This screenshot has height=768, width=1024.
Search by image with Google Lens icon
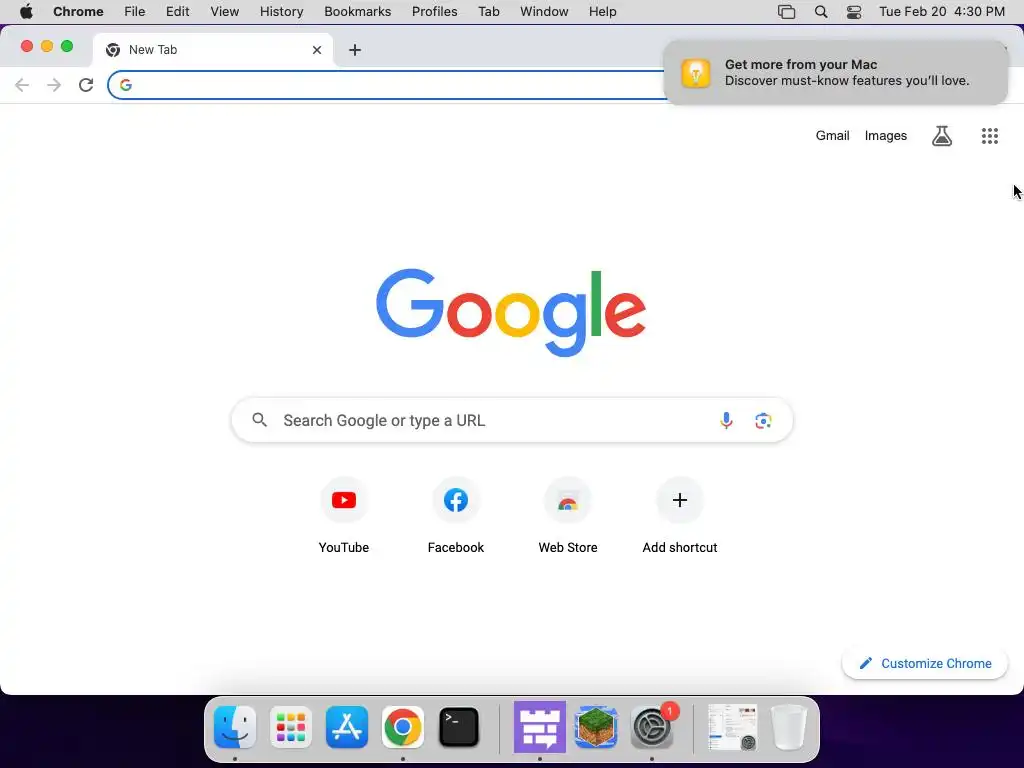pos(763,421)
